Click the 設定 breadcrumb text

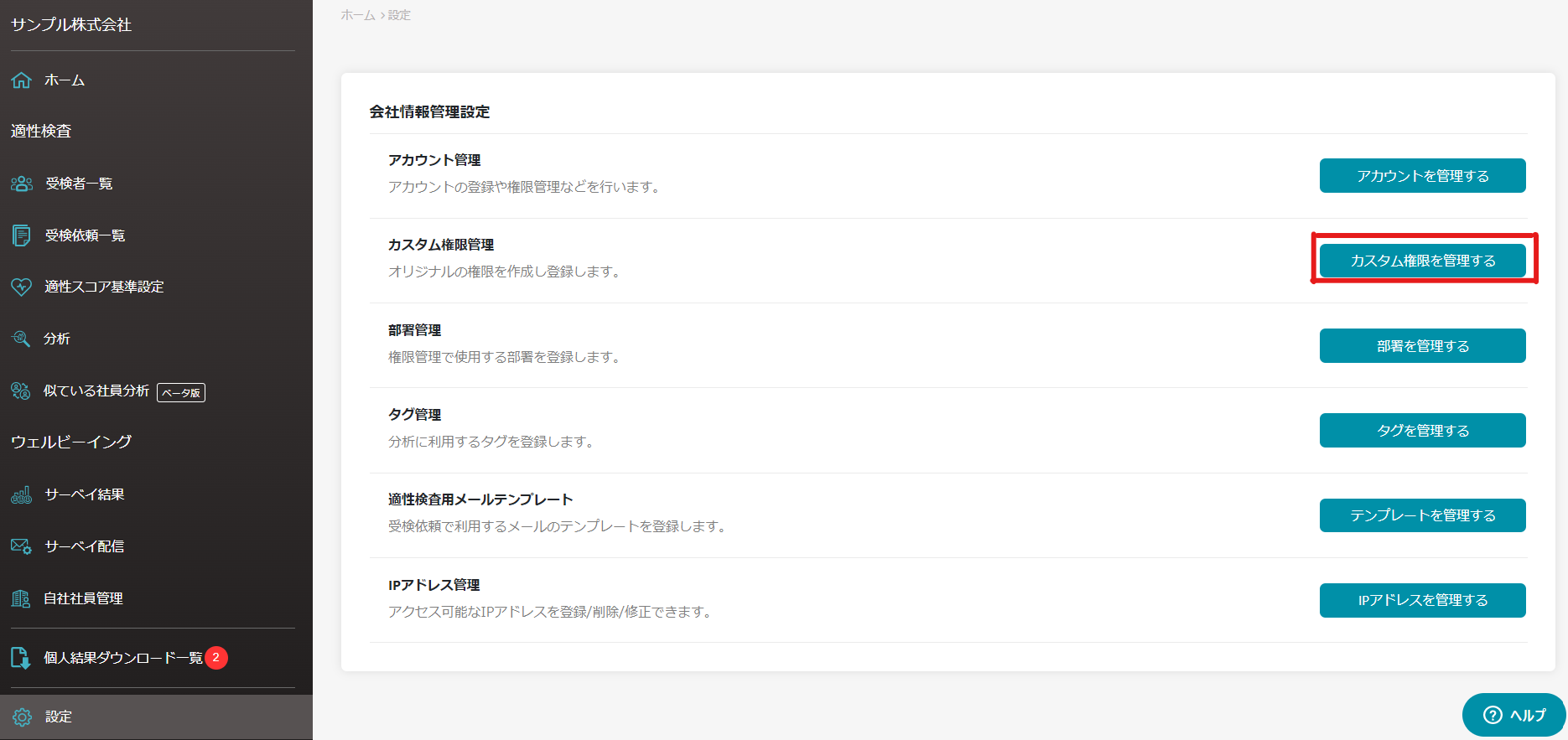[399, 15]
